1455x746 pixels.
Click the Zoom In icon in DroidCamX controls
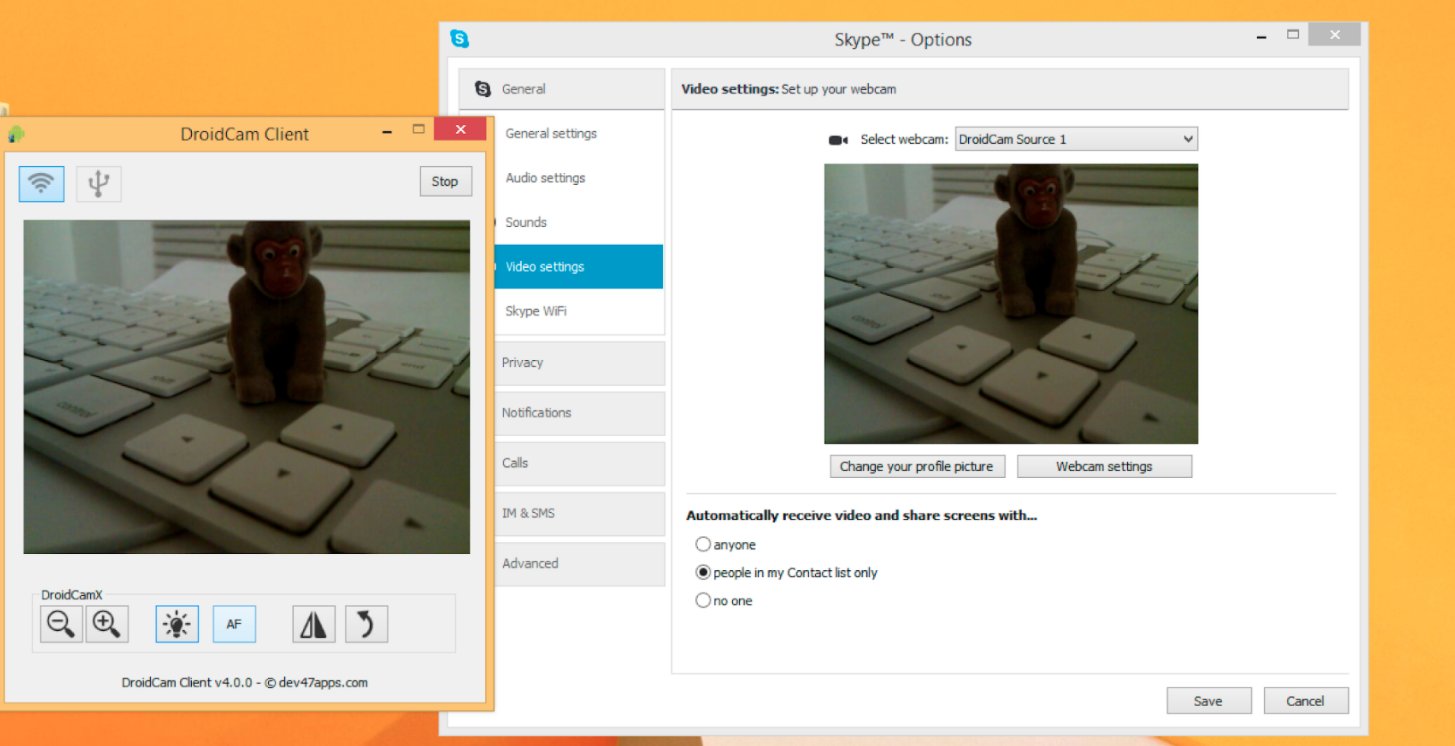tap(107, 623)
